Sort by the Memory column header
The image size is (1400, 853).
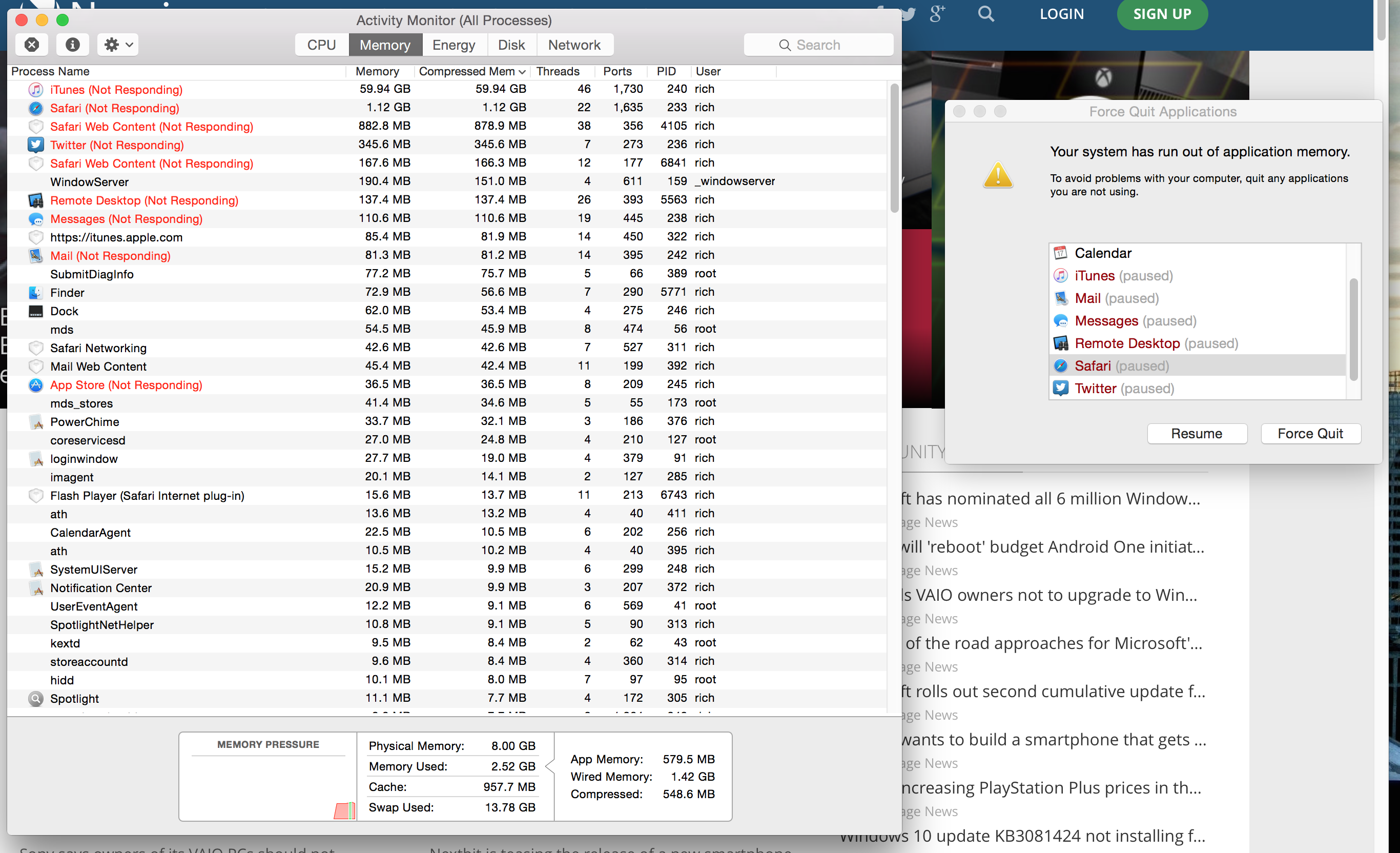(x=377, y=71)
